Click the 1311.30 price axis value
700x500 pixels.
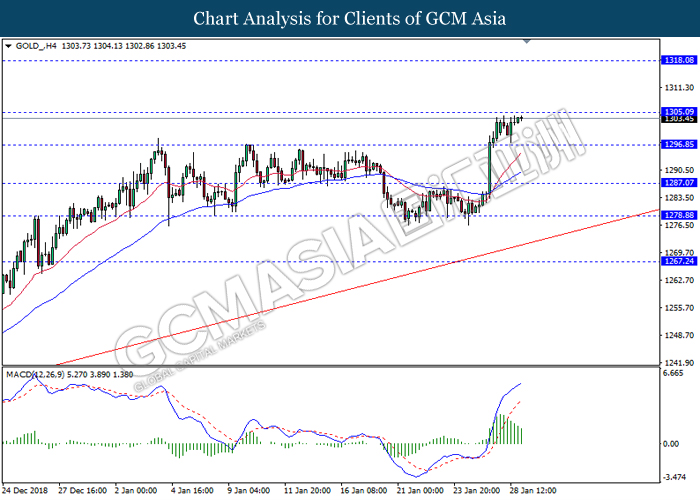[679, 88]
